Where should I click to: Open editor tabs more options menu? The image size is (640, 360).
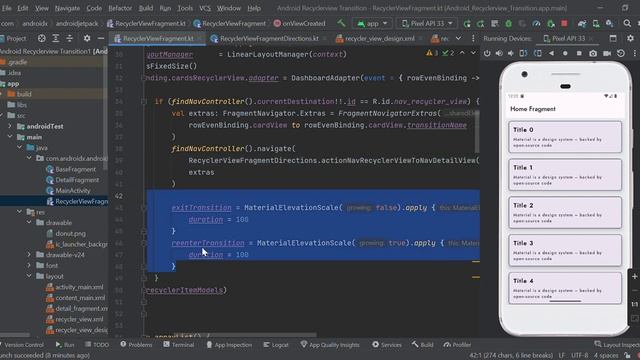pos(473,38)
